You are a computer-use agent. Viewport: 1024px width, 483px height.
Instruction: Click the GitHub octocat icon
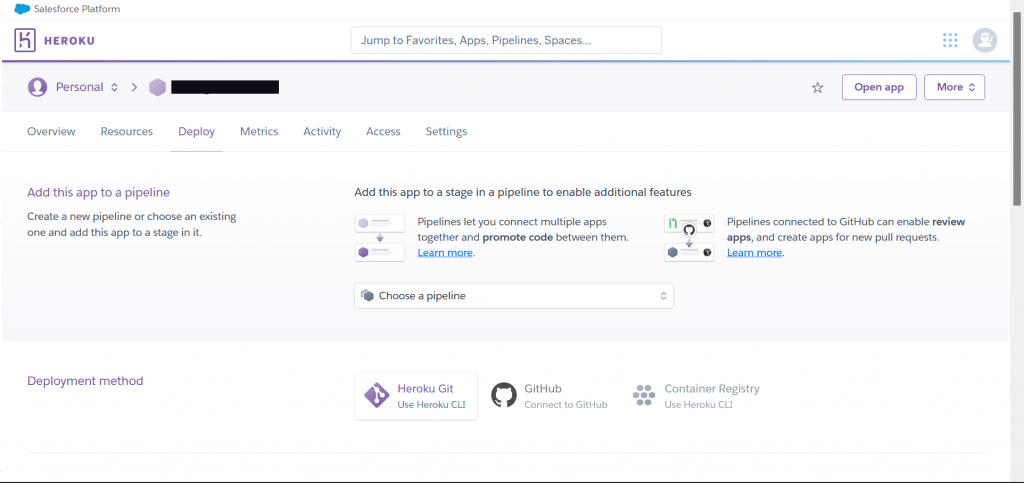click(x=504, y=396)
